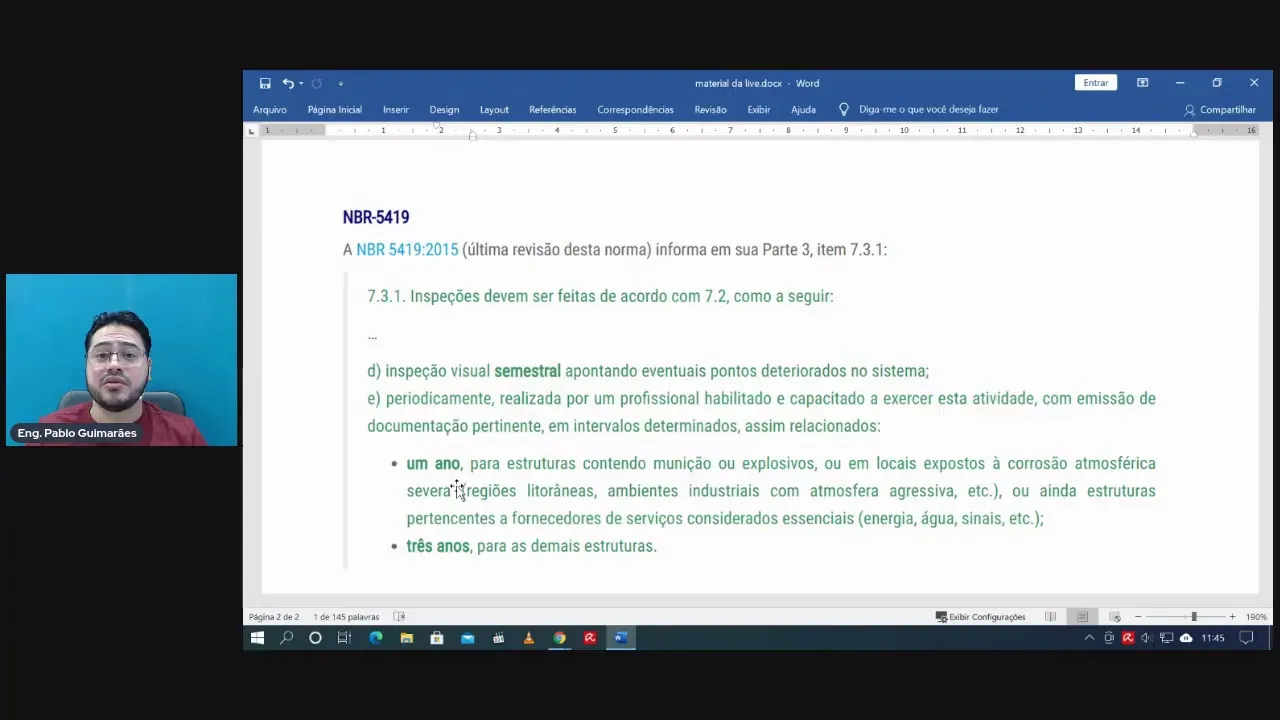Open the Undo history dropdown arrow
1280x720 pixels.
[x=301, y=84]
